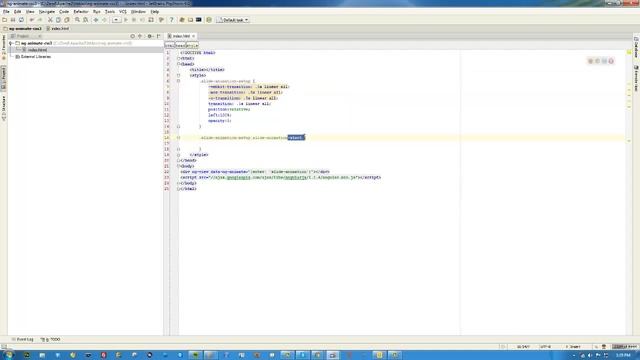Screen dimensions: 640x360
Task: Click Scroll from Source icon in Project panel
Action: tap(132, 36)
